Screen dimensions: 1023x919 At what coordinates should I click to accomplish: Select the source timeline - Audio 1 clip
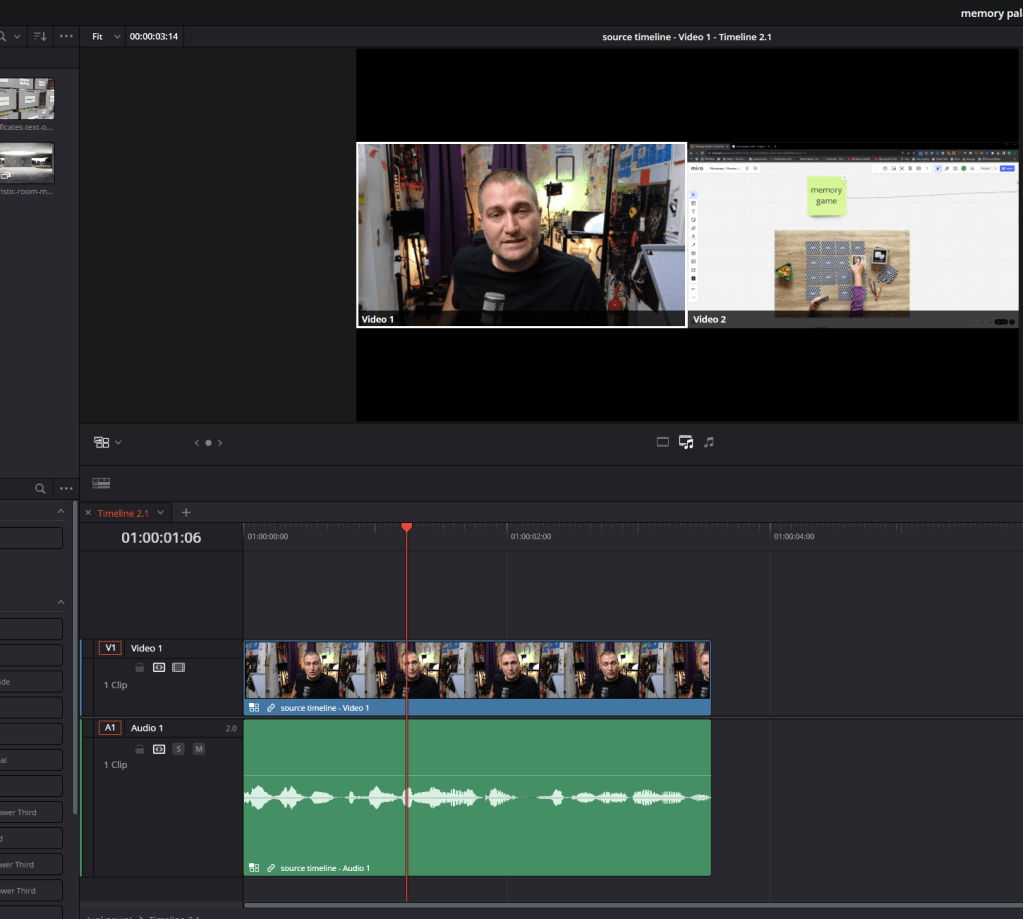(477, 798)
